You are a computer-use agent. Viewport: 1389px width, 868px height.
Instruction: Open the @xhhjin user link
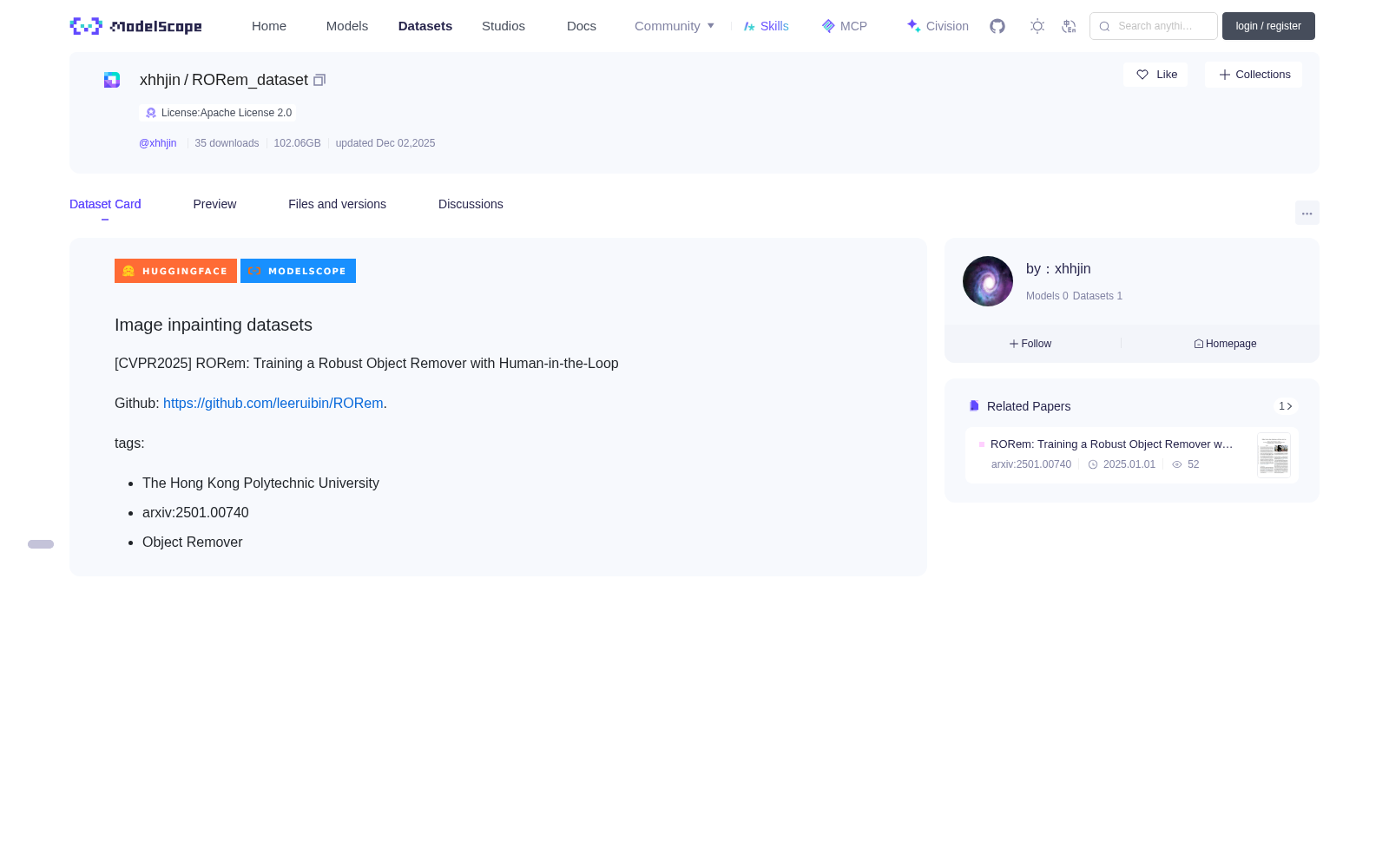[x=158, y=143]
